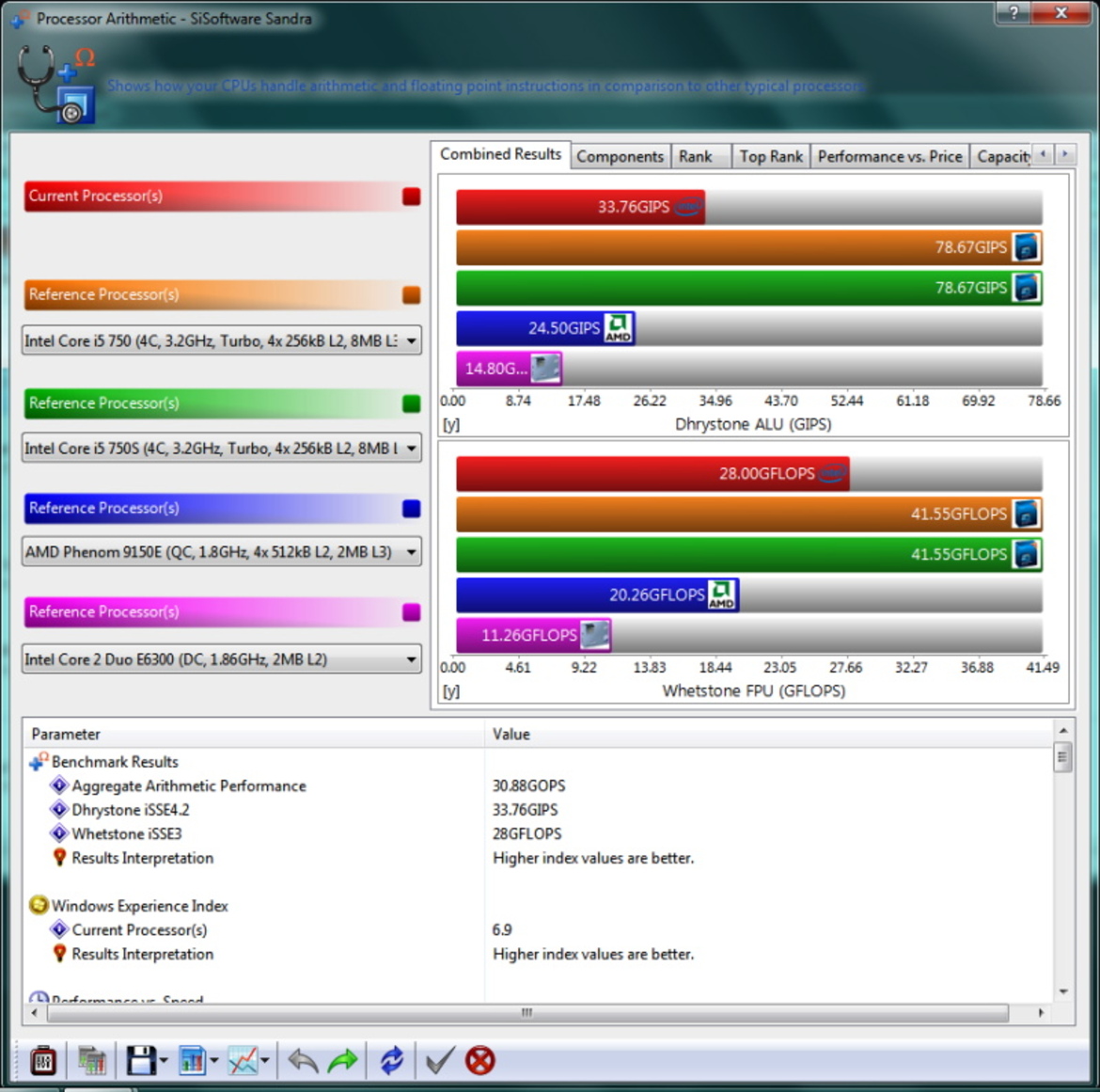Click the window help question mark button

(x=1013, y=12)
